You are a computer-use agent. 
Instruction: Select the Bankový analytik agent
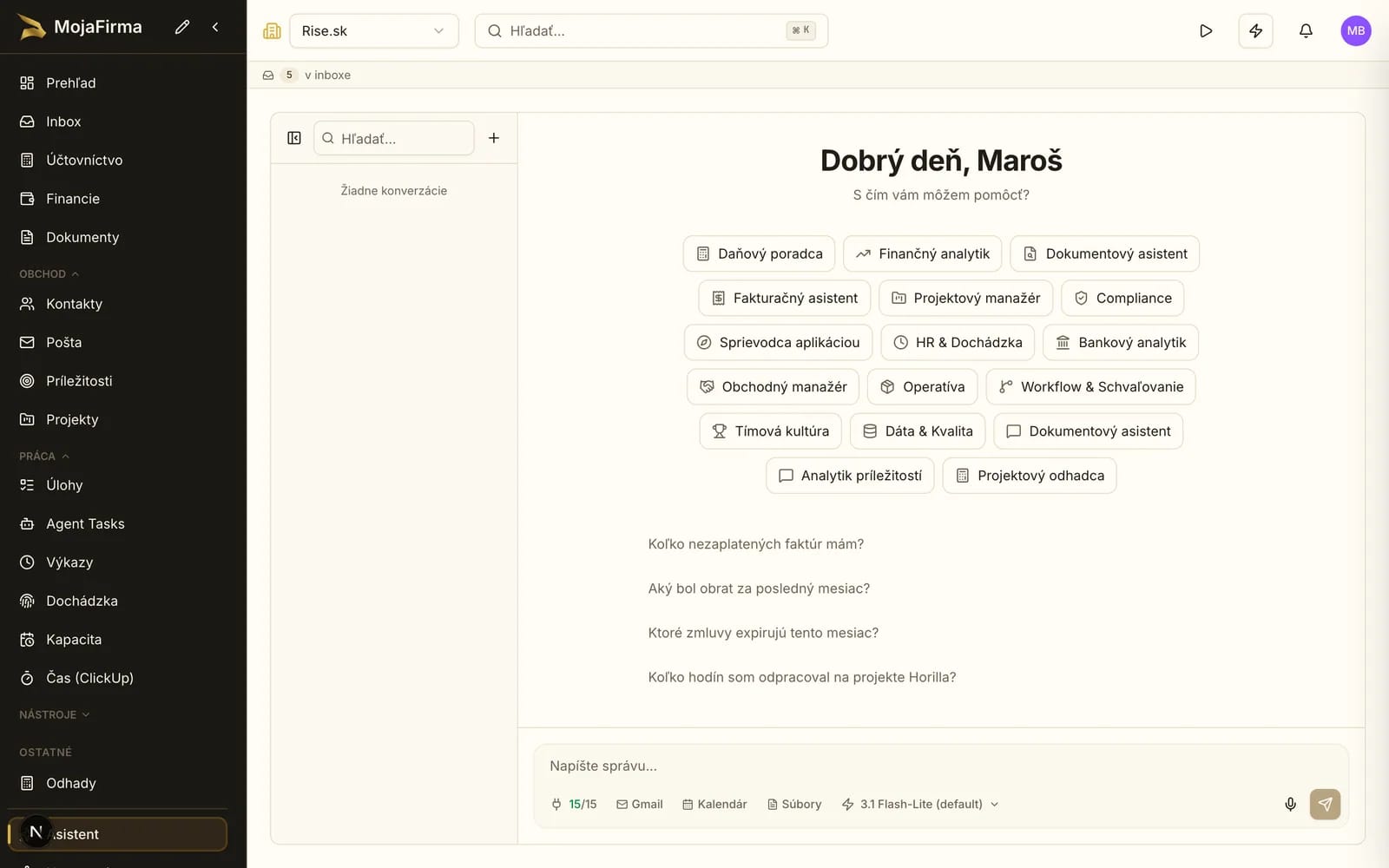(x=1121, y=342)
